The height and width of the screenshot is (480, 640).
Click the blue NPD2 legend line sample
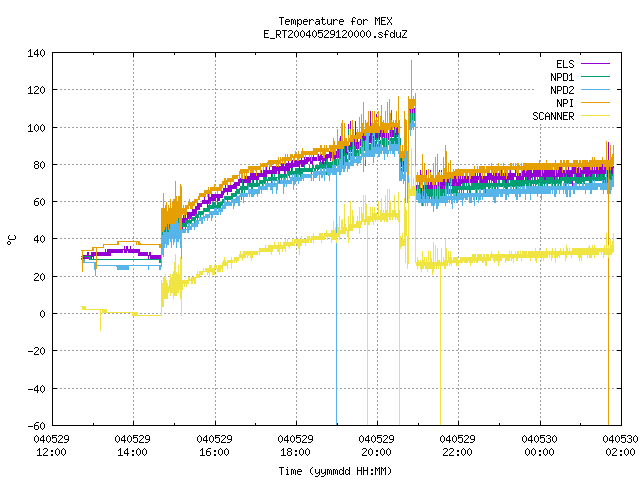pos(595,89)
